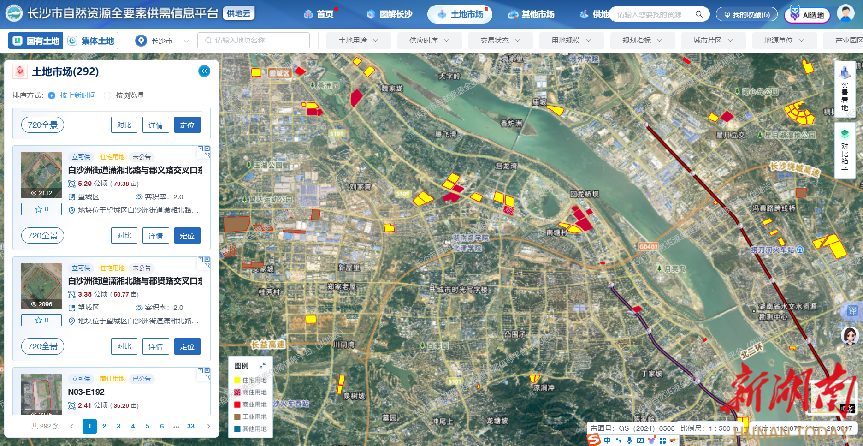Expand the 长沙市 city selector
This screenshot has width=863, height=446.
pos(160,41)
